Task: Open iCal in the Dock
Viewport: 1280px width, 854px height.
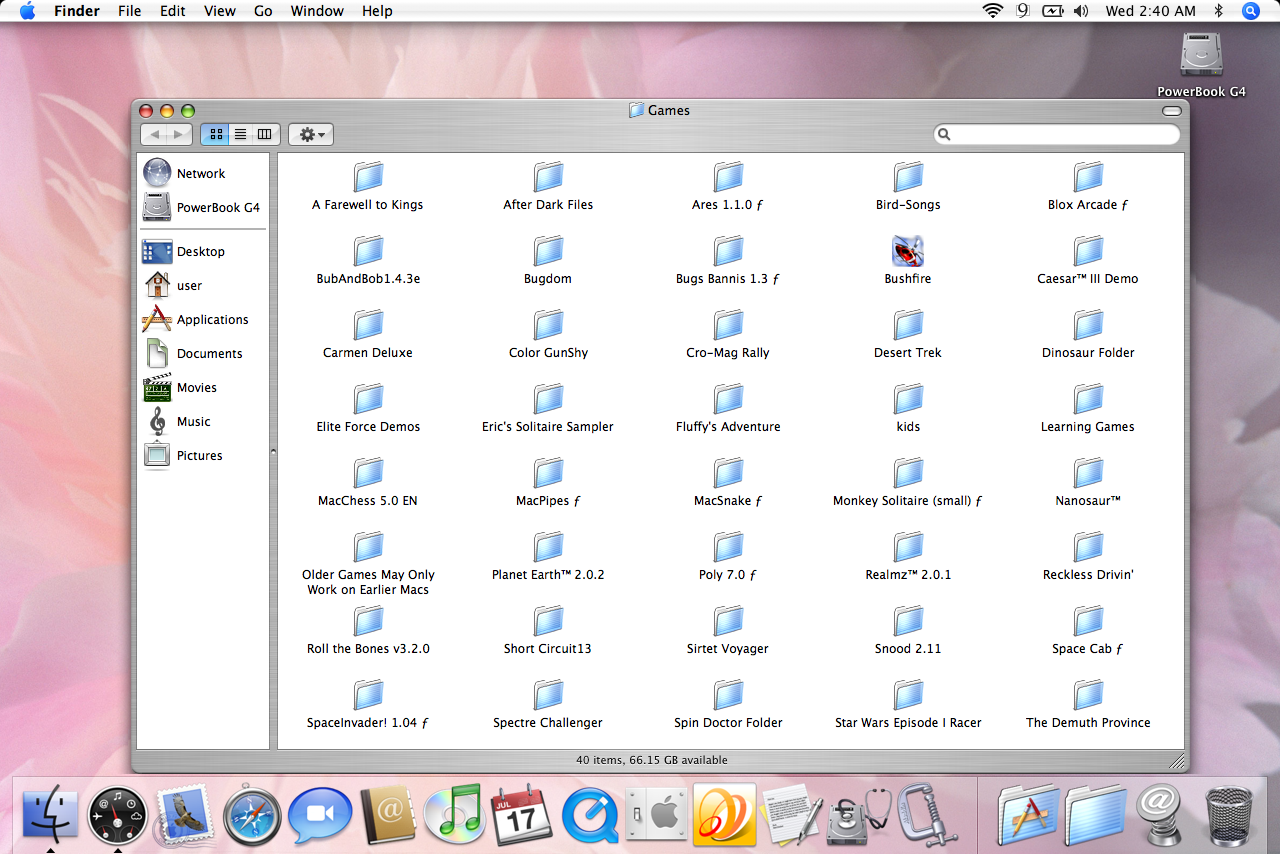Action: pyautogui.click(x=522, y=814)
